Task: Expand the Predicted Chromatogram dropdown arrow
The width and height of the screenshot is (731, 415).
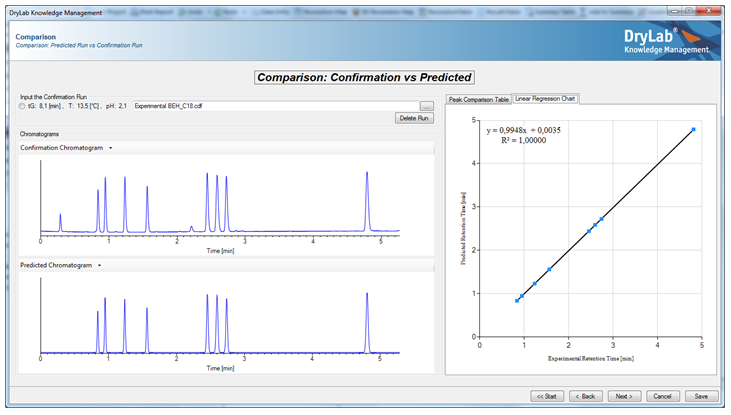Action: pyautogui.click(x=100, y=265)
